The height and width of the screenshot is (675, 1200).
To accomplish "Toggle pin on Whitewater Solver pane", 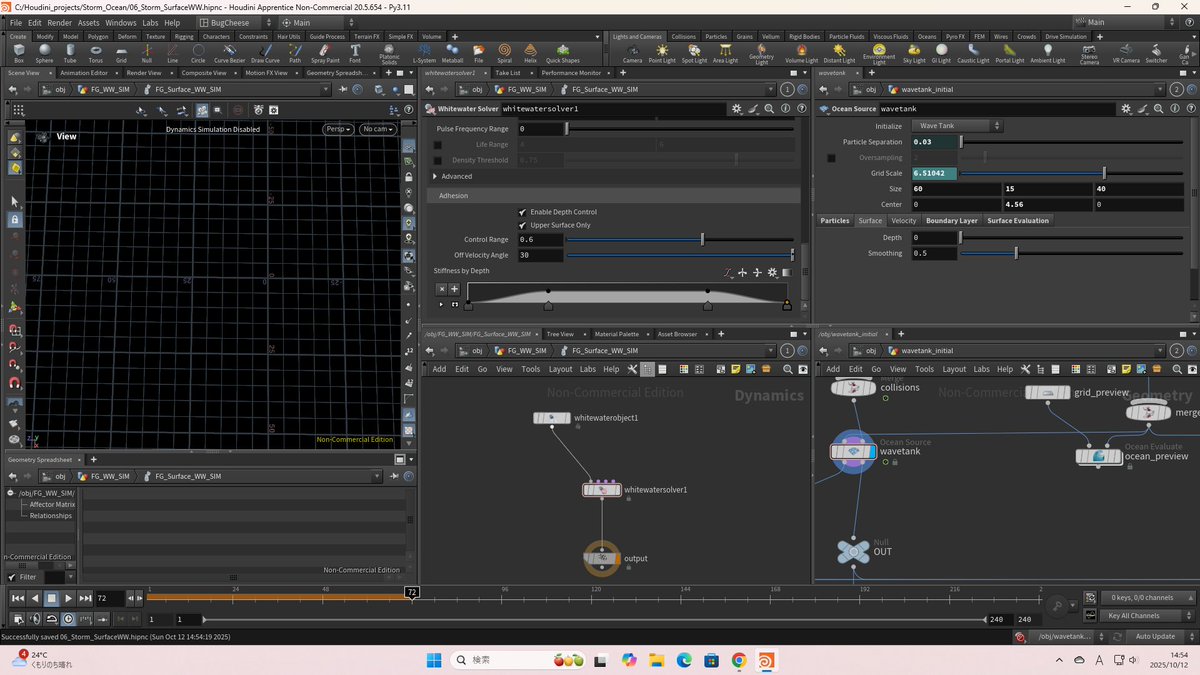I will coord(787,89).
